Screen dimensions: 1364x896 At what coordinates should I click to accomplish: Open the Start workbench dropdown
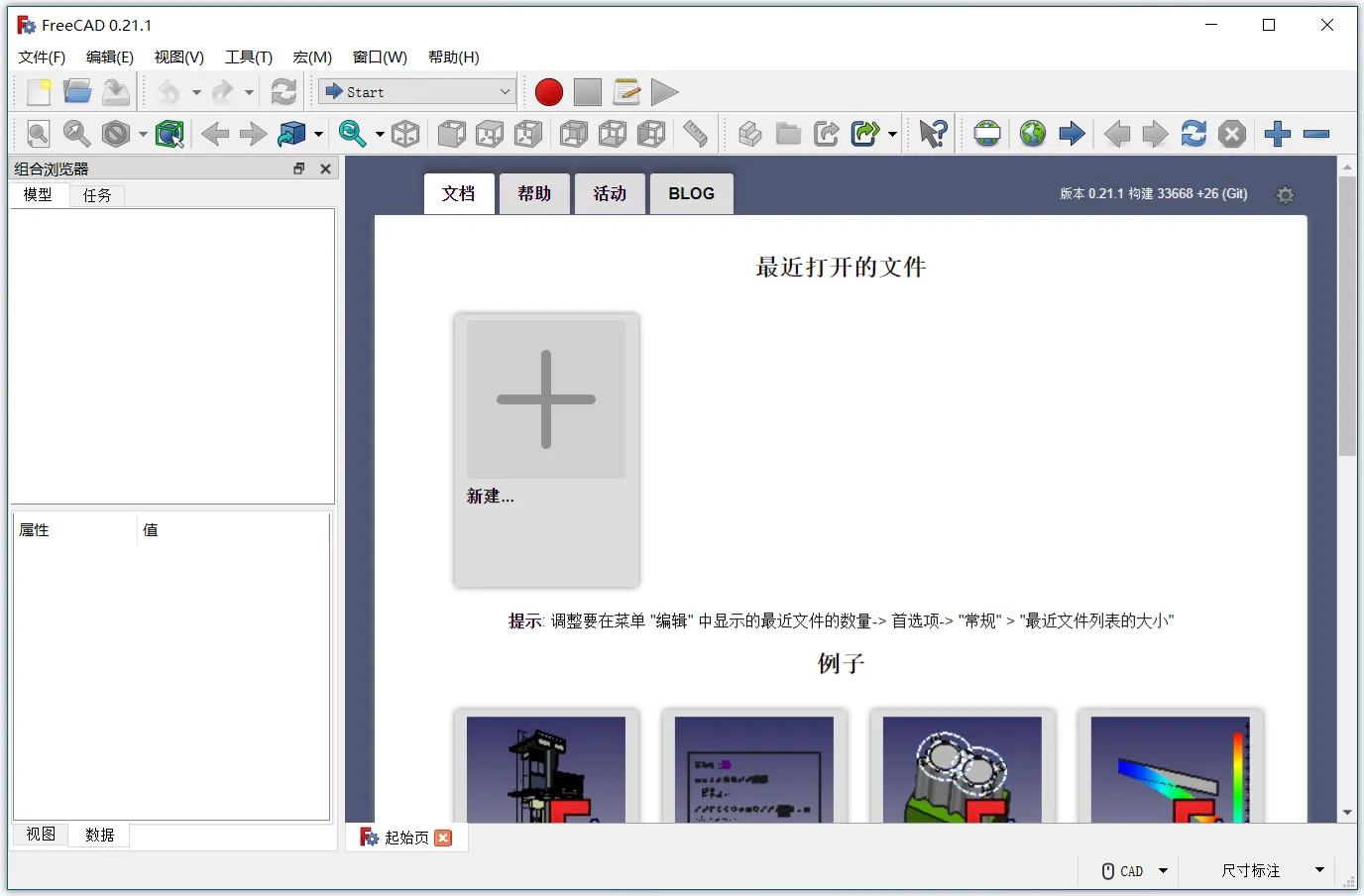(417, 92)
